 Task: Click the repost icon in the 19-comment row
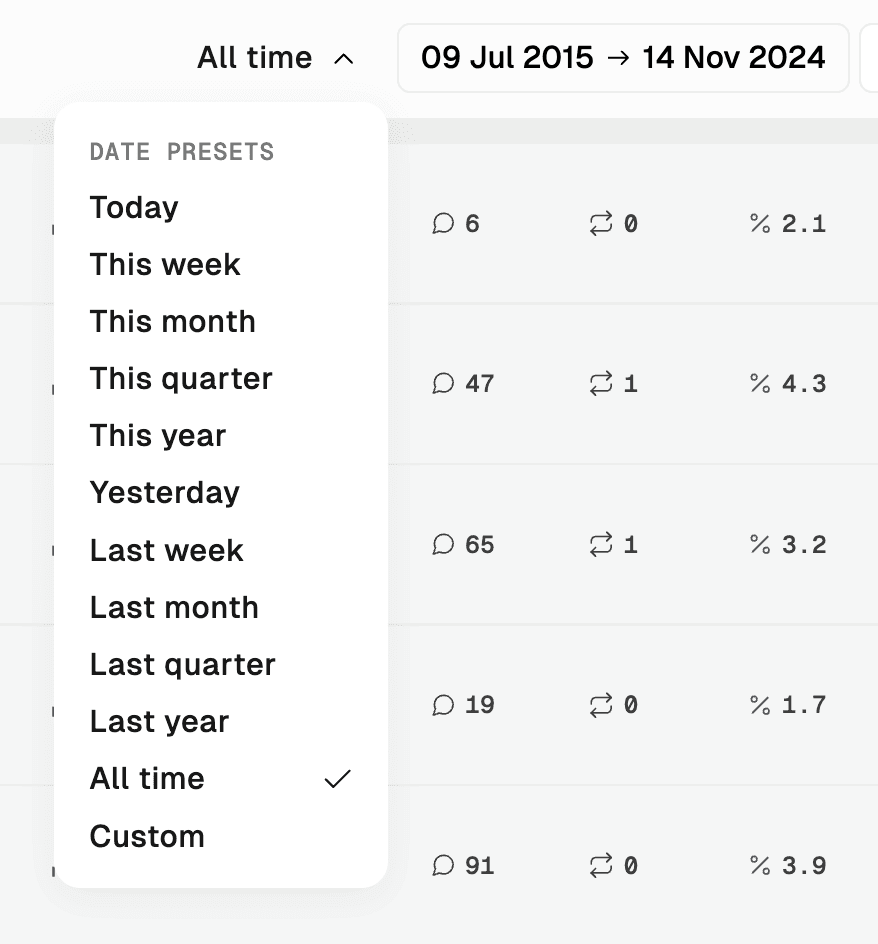[x=600, y=706]
